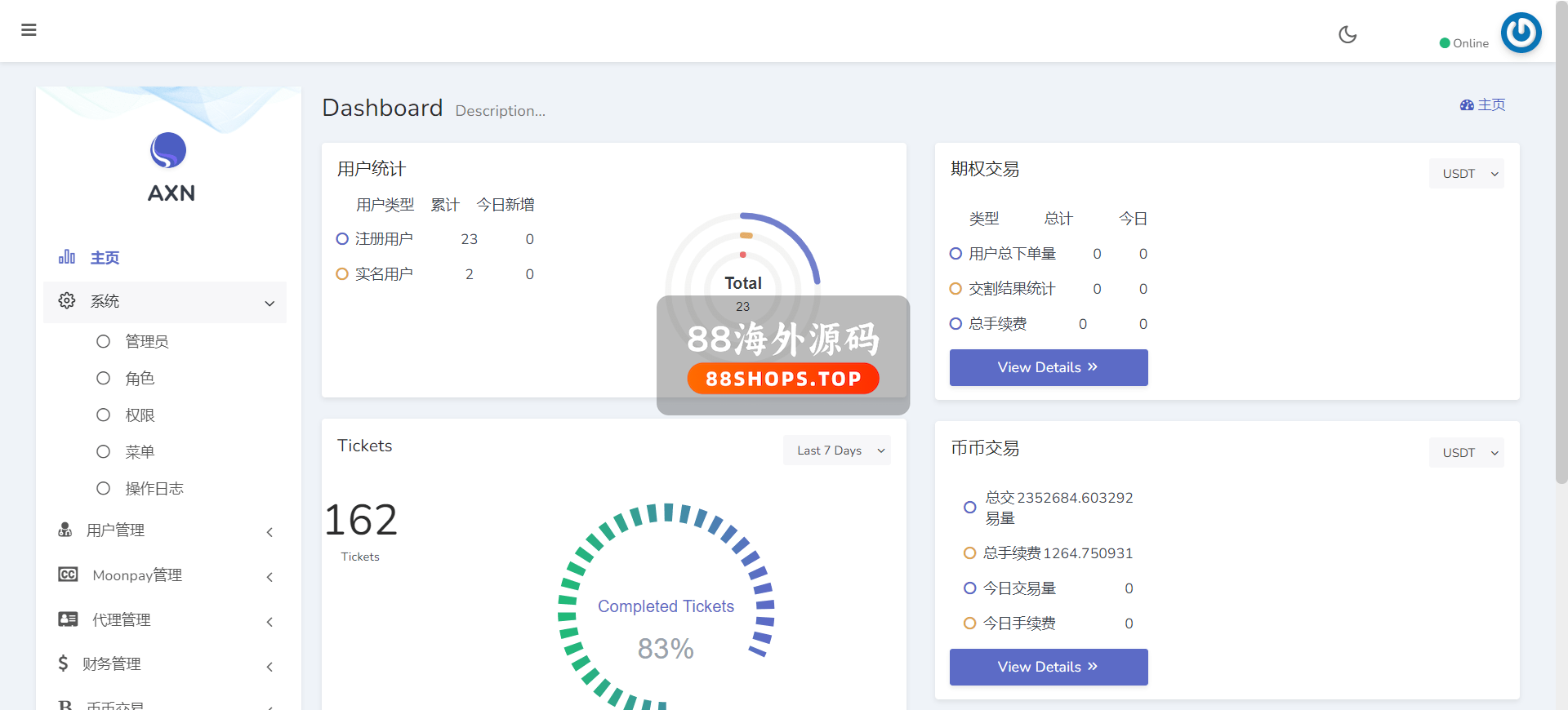The width and height of the screenshot is (1568, 710).
Task: Click the 主页 breadcrumb link
Action: pyautogui.click(x=1483, y=104)
